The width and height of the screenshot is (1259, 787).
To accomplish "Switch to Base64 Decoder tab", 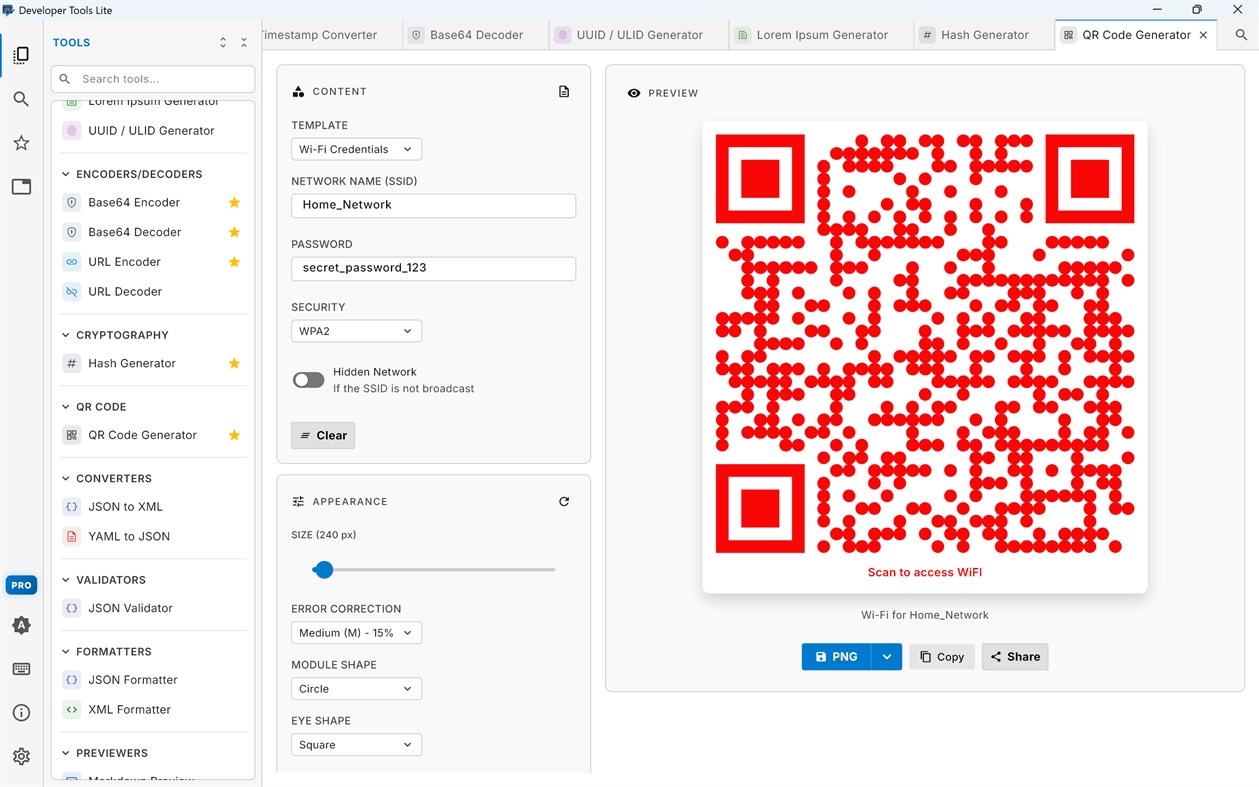I will pyautogui.click(x=476, y=35).
